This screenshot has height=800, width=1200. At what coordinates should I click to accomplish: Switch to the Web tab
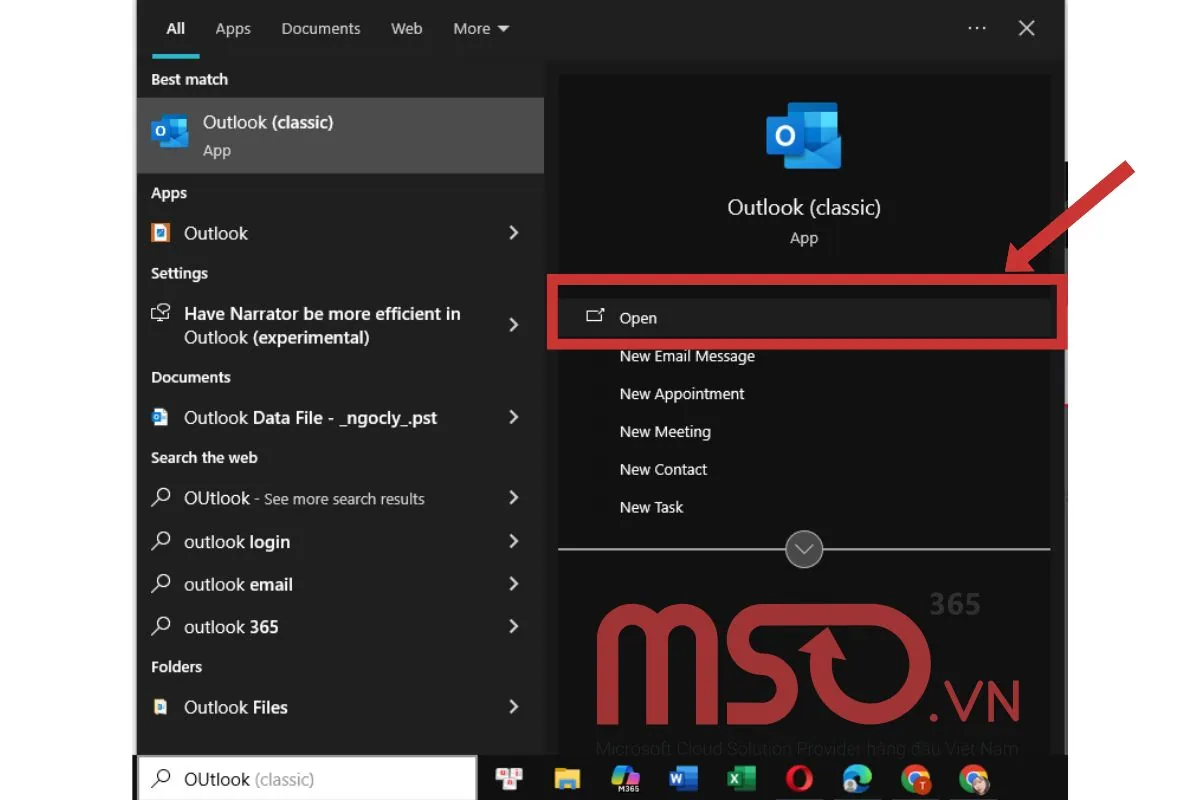[406, 28]
